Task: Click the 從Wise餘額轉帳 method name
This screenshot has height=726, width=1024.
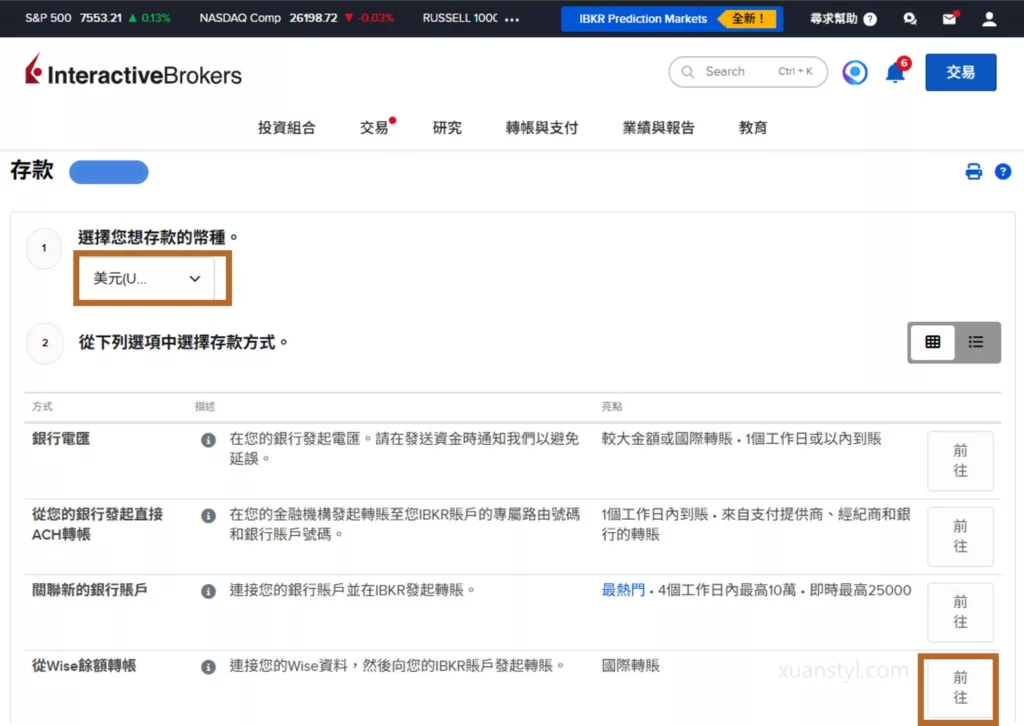Action: (x=84, y=666)
